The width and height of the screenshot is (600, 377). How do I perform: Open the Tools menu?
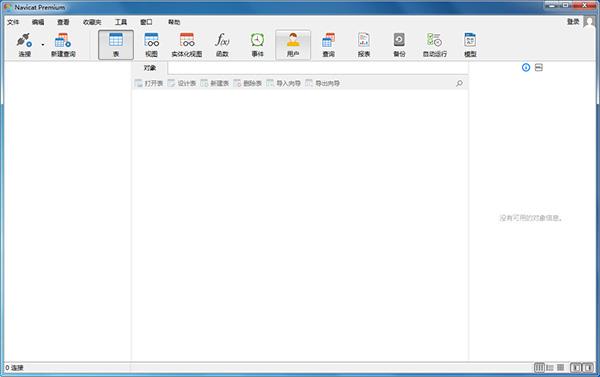click(x=121, y=22)
